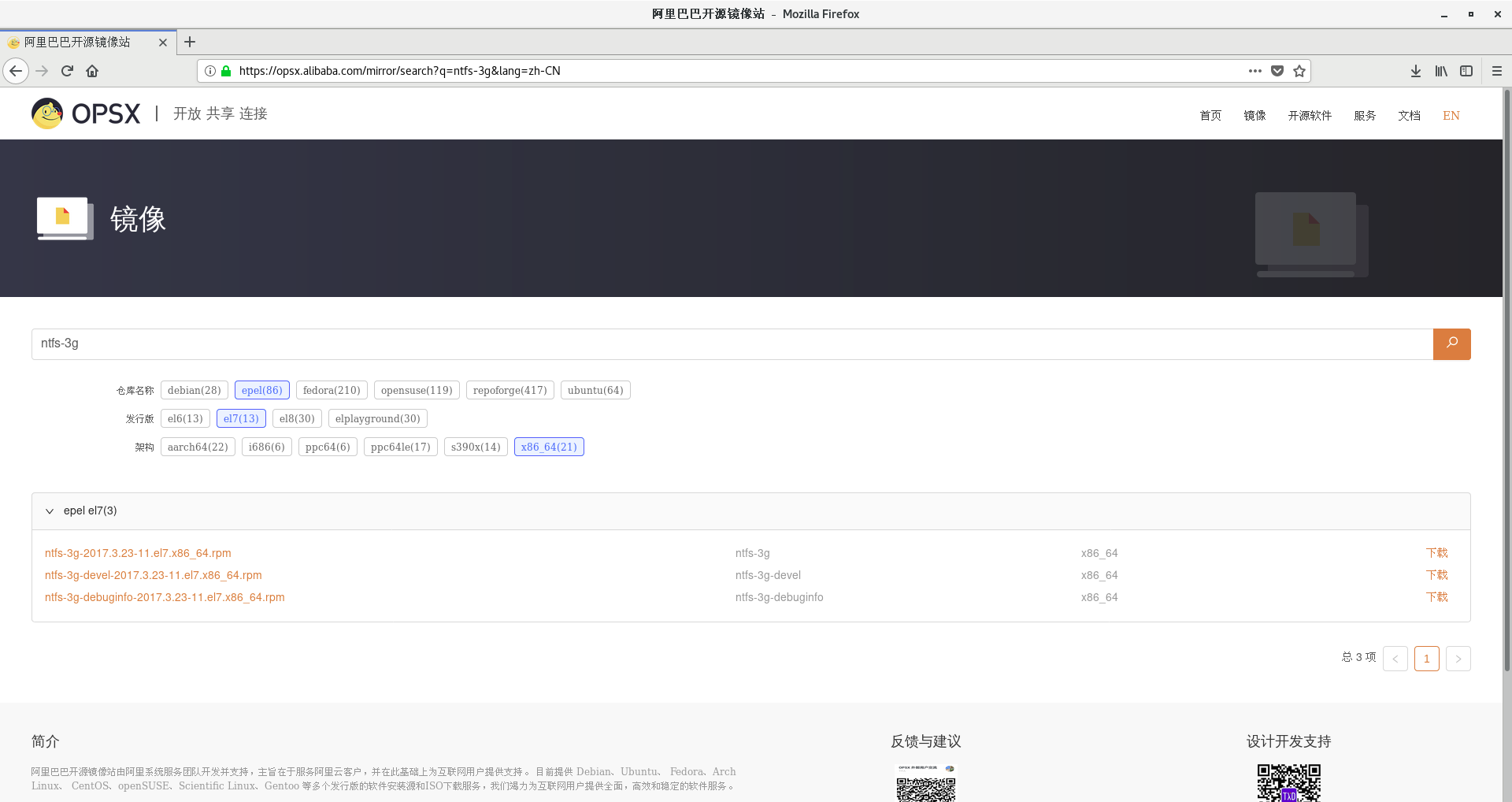This screenshot has height=802, width=1512.
Task: Minimize the Firefox window
Action: pos(1444,14)
